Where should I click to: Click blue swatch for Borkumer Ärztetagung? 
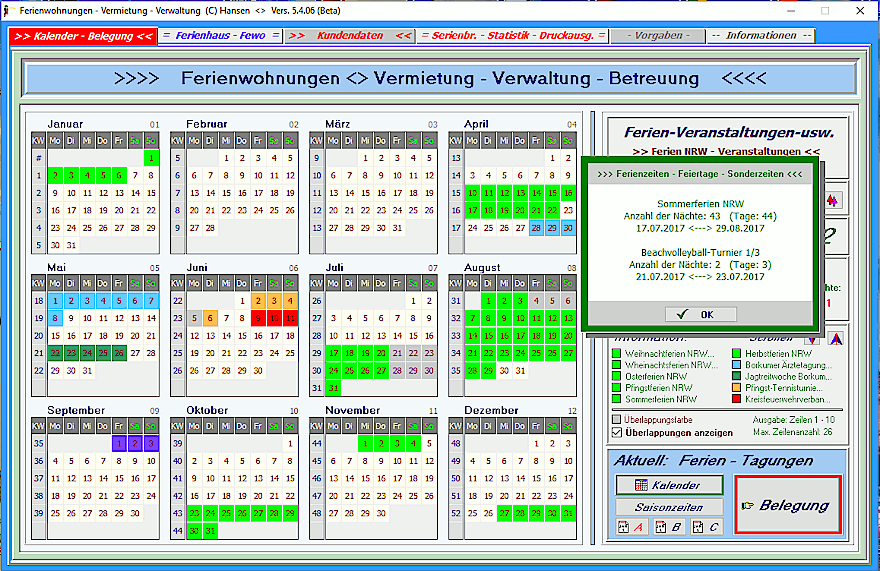[x=737, y=366]
